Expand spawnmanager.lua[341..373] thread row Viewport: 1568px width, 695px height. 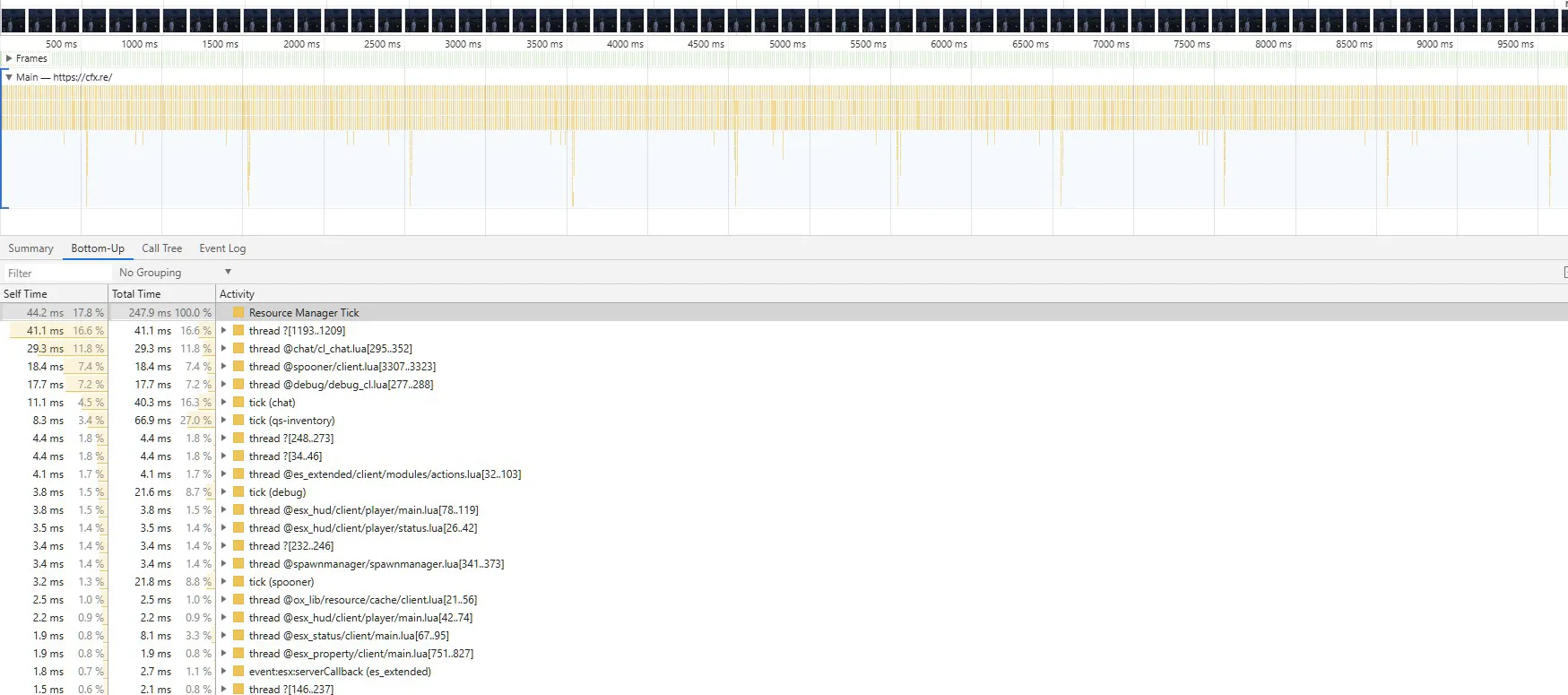(224, 564)
